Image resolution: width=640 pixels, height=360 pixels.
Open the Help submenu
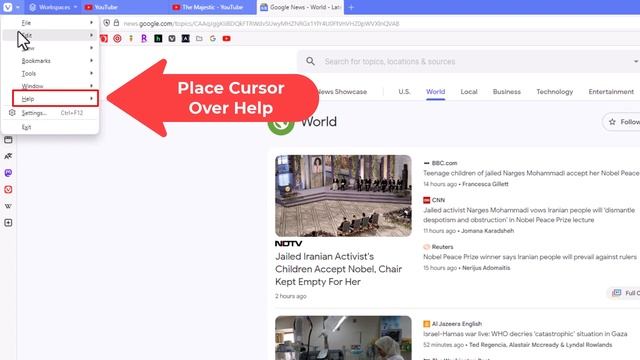coord(55,99)
